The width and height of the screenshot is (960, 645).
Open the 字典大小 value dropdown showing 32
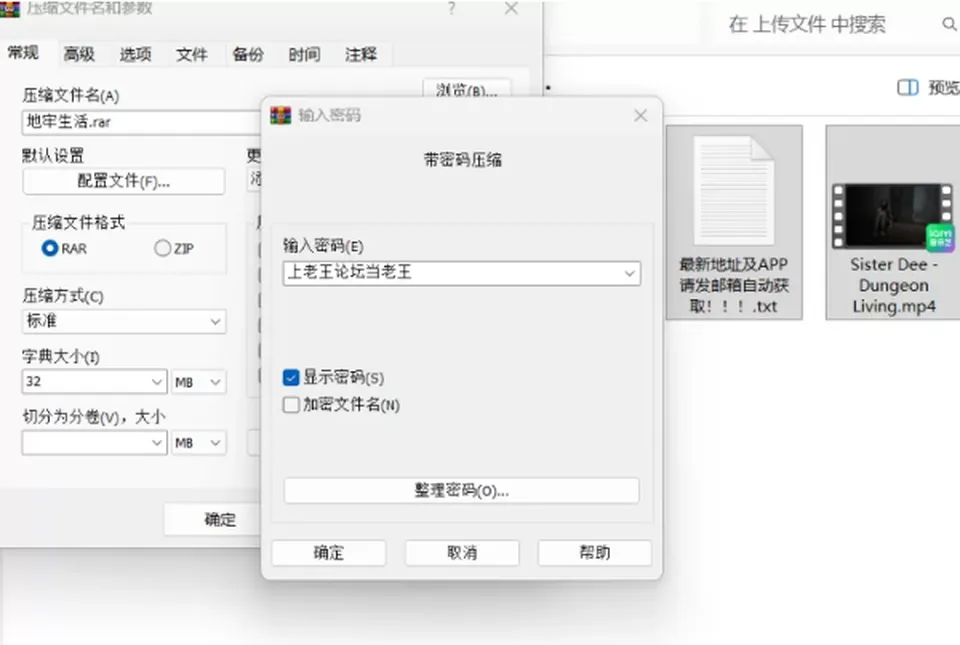(94, 382)
